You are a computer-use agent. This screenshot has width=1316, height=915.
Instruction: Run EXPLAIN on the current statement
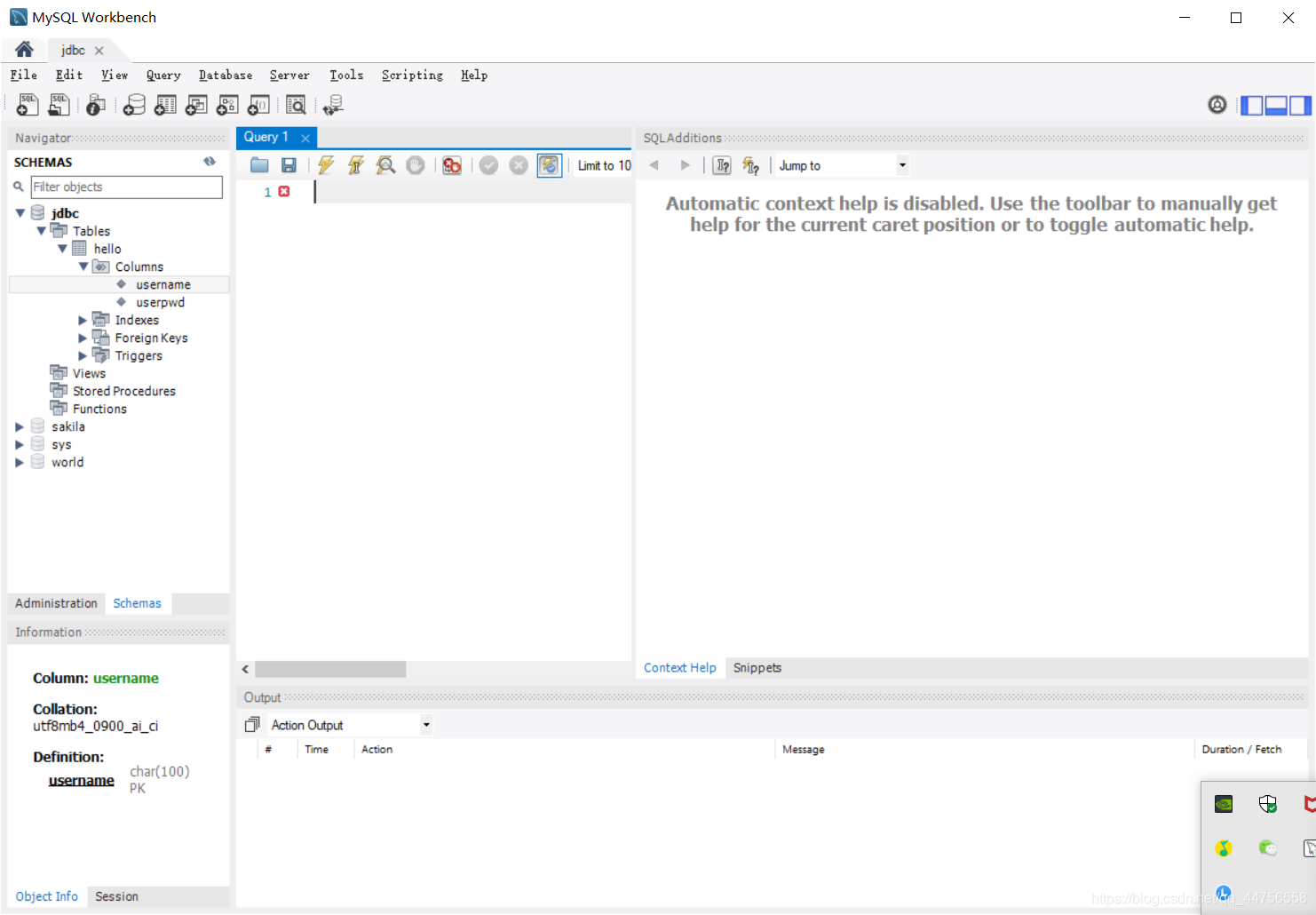(385, 165)
